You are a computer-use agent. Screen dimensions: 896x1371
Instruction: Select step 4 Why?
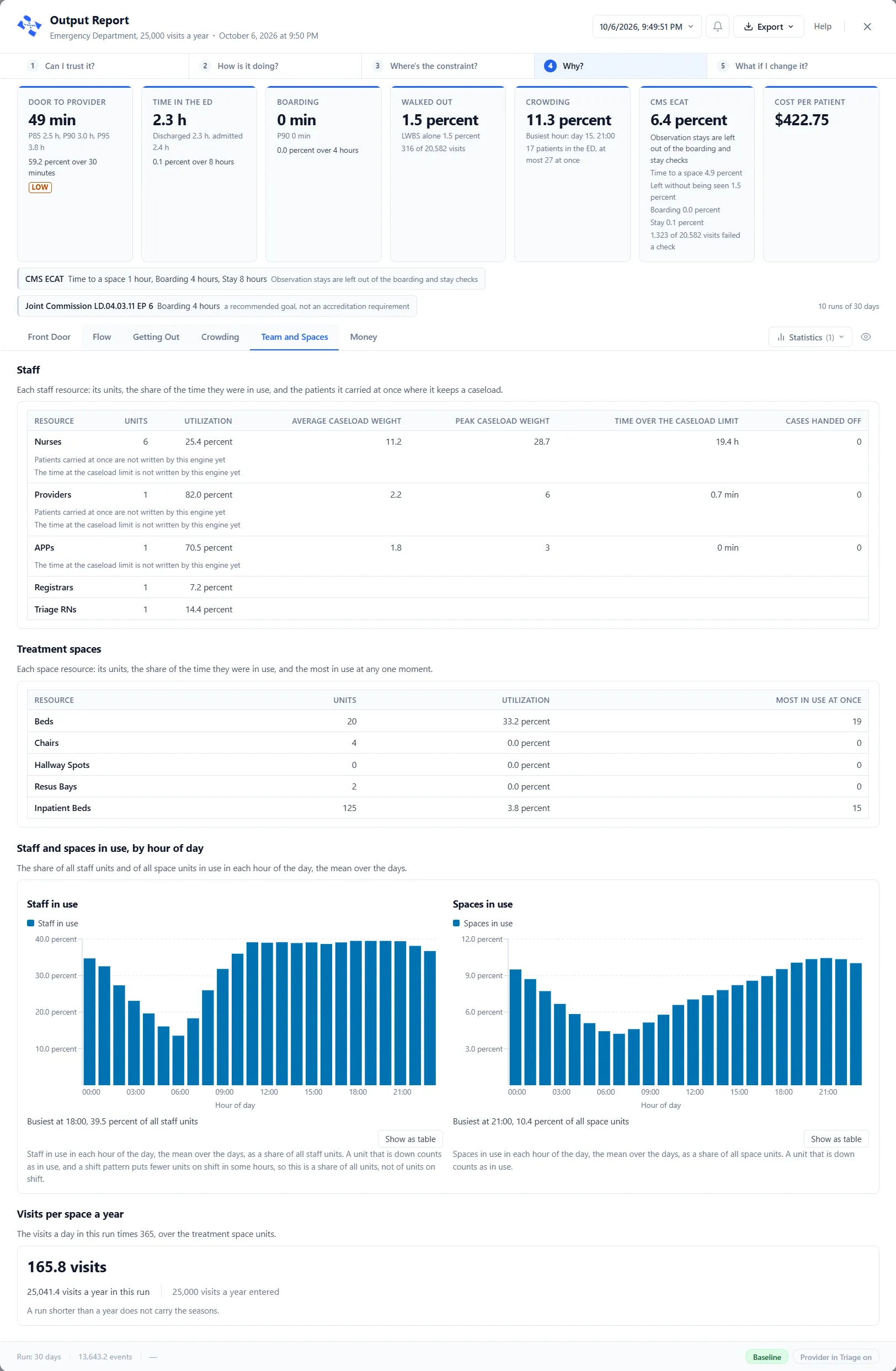[x=620, y=66]
